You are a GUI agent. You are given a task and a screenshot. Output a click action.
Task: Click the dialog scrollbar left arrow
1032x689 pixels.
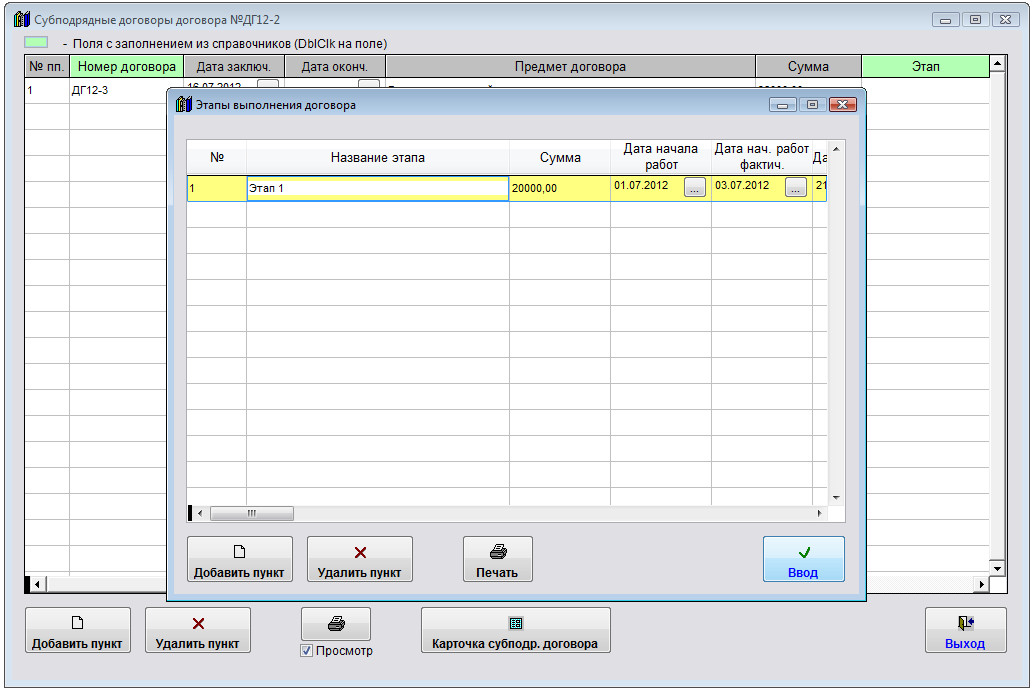[200, 513]
